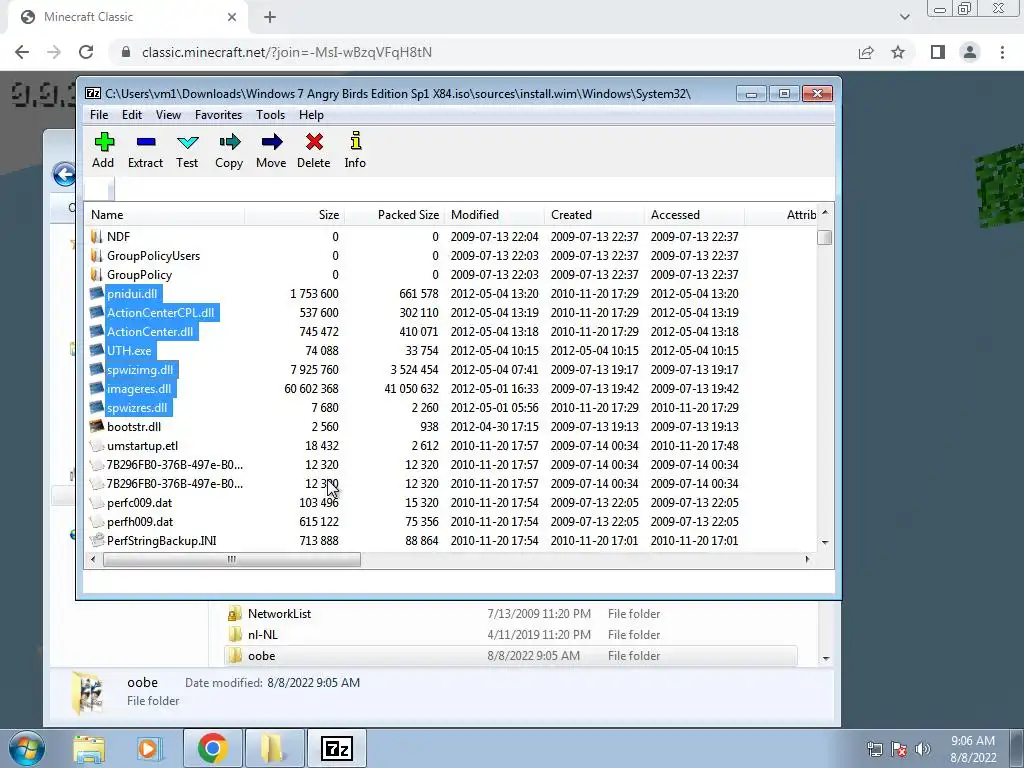1024x768 pixels.
Task: Click the umstartup.etl file icon
Action: [97, 445]
